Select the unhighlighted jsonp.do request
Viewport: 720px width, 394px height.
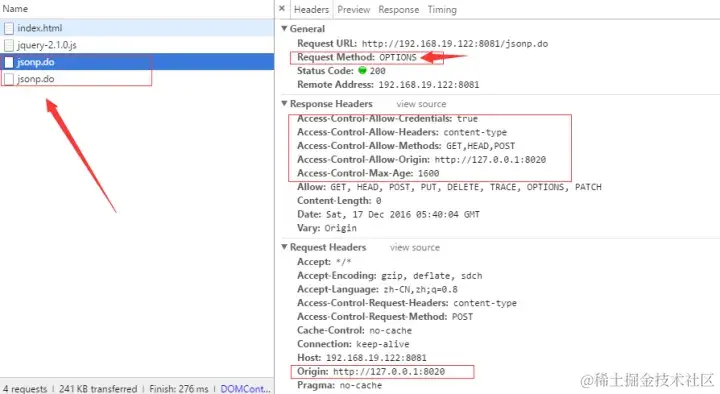pyautogui.click(x=137, y=79)
